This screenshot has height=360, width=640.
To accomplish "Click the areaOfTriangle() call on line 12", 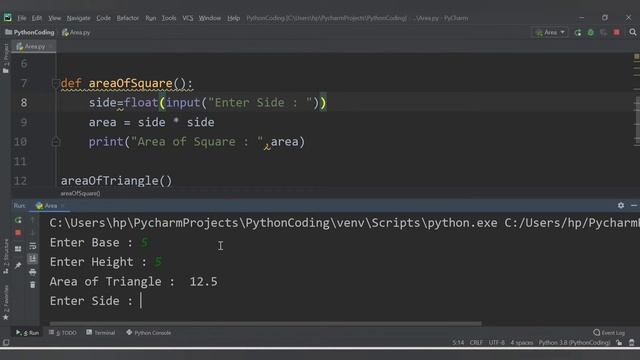I will click(x=116, y=180).
